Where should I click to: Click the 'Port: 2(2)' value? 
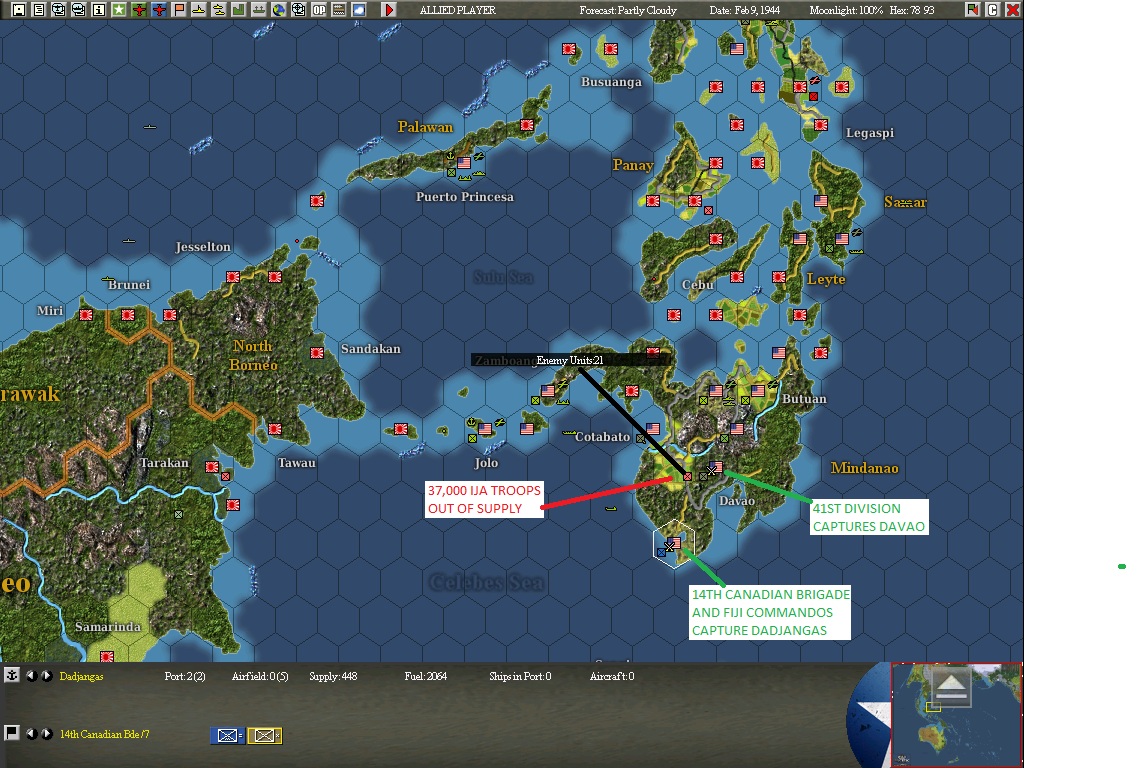(x=185, y=676)
